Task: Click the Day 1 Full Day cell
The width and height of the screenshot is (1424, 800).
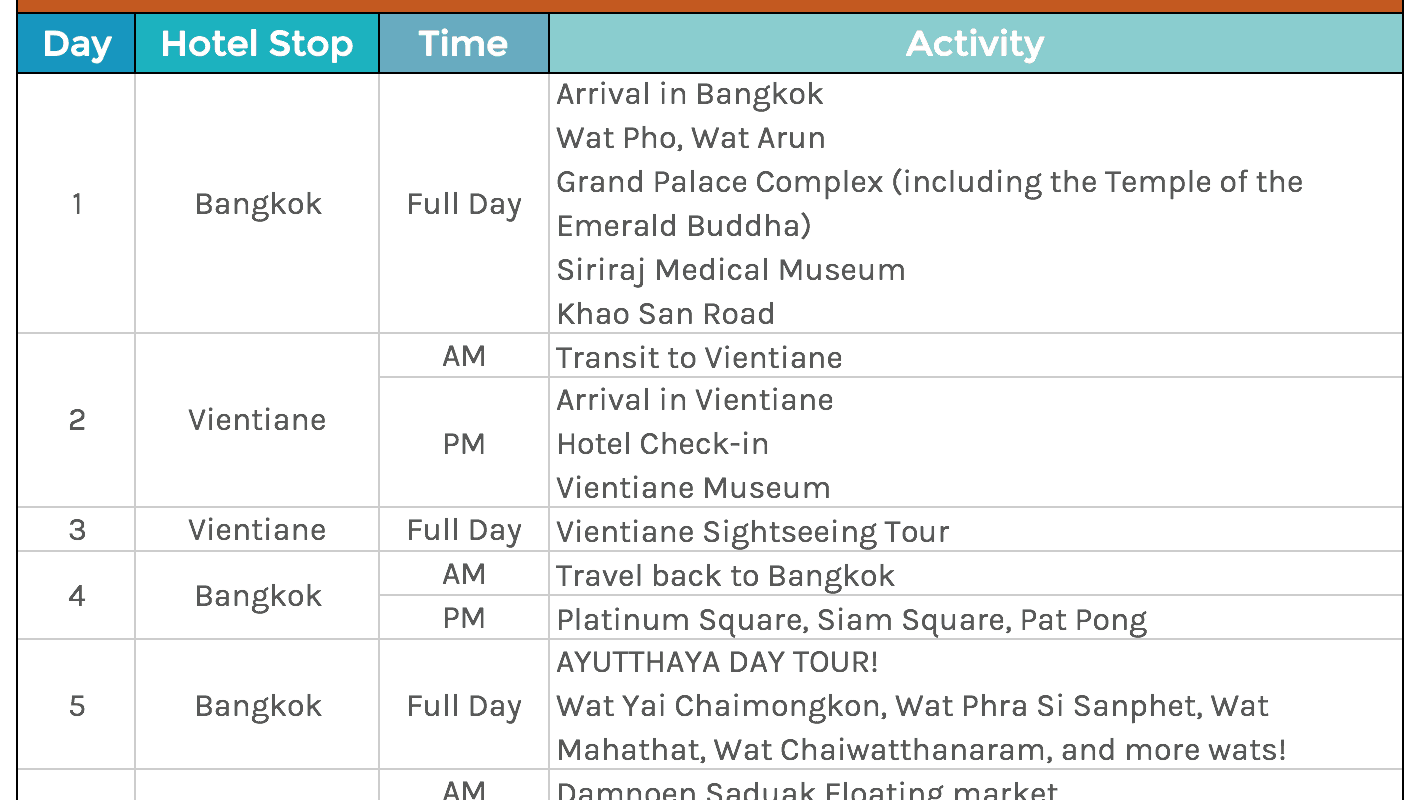Action: (463, 204)
